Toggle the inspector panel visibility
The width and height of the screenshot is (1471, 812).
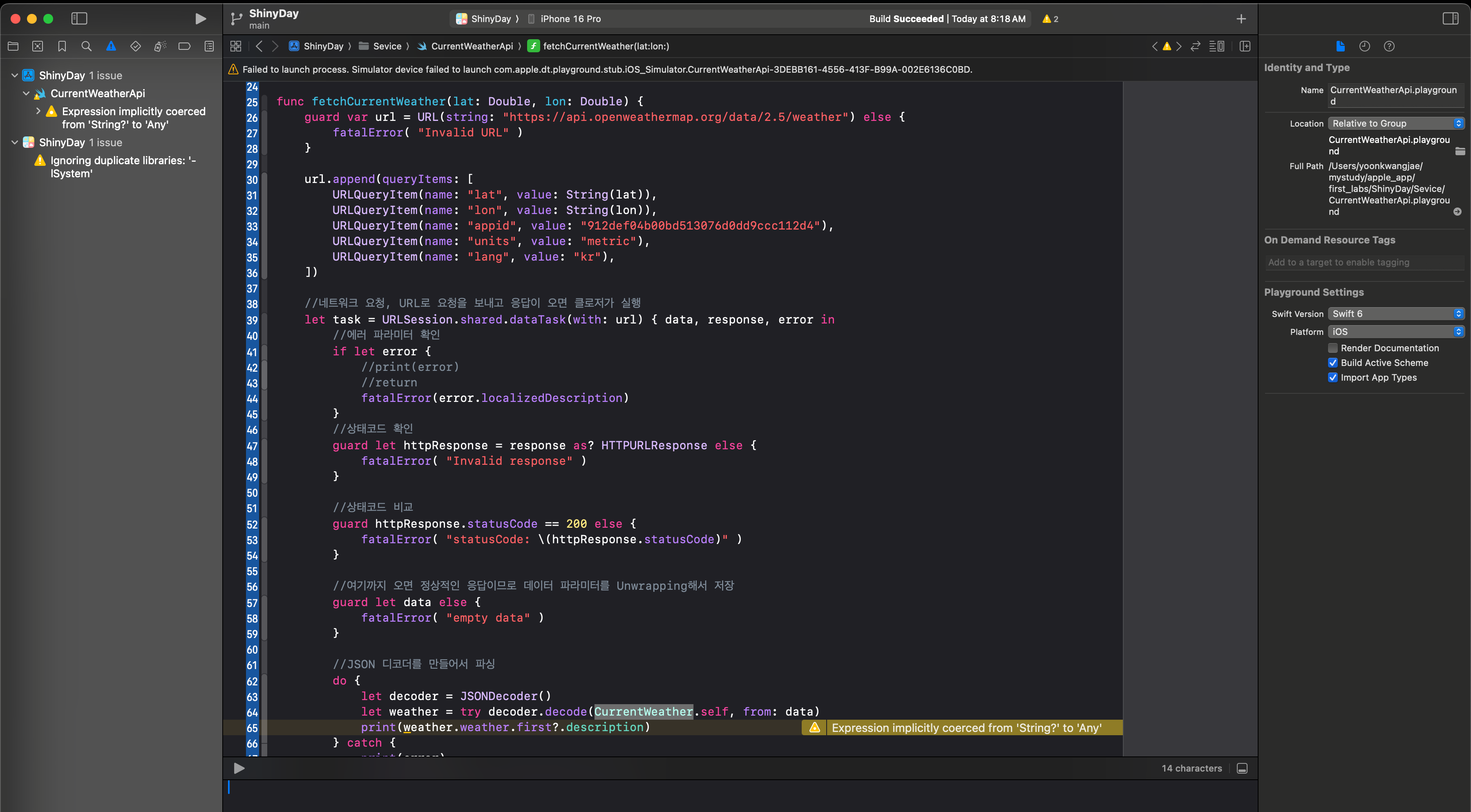tap(1451, 18)
